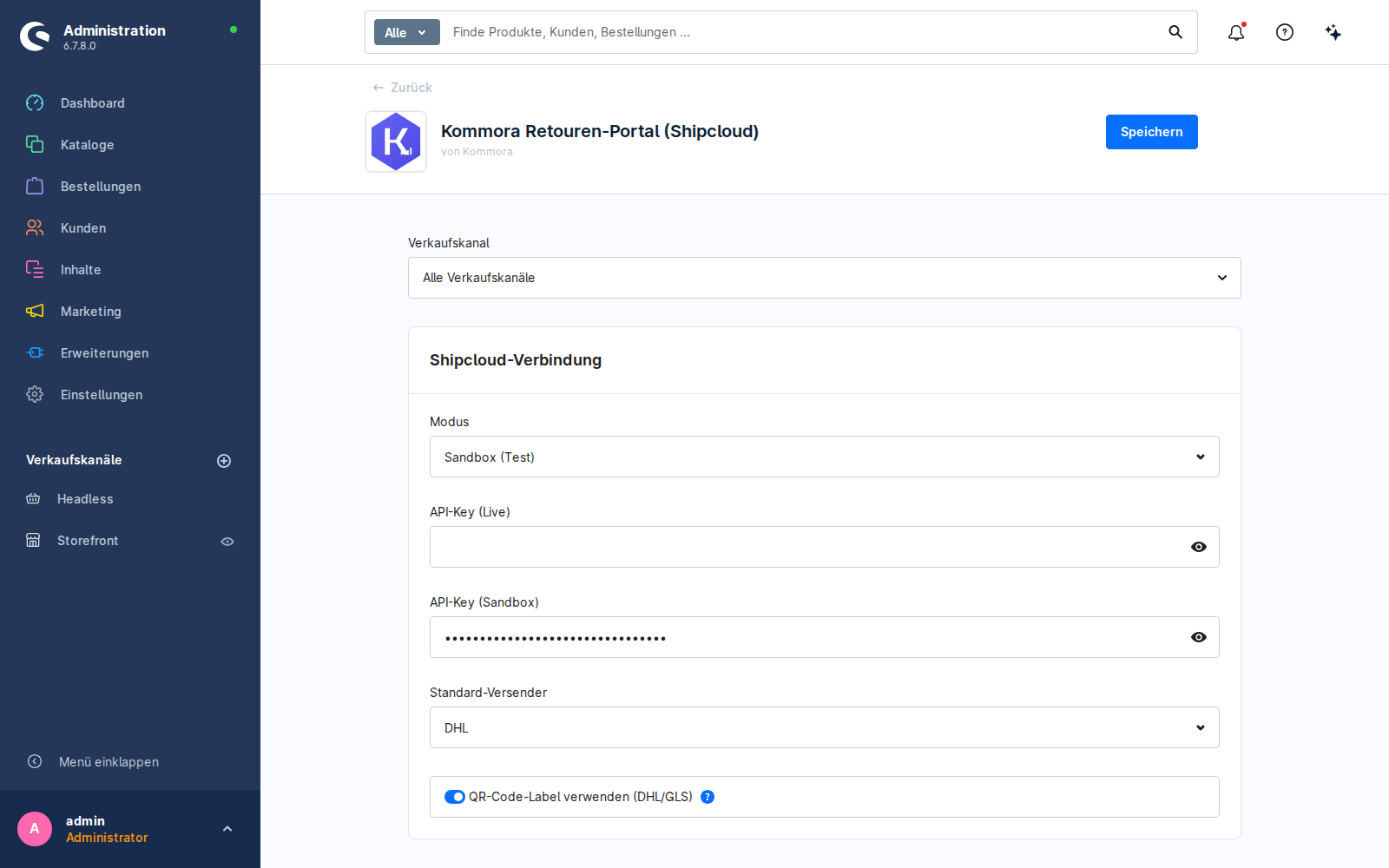The height and width of the screenshot is (868, 1389).
Task: Click the Inhalte content icon
Action: pyautogui.click(x=35, y=270)
